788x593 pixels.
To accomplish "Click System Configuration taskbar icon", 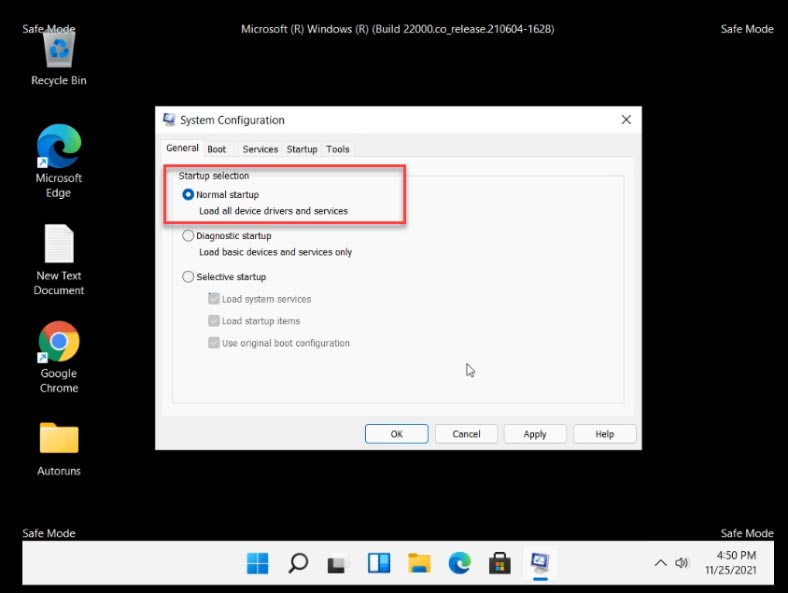I will [x=540, y=563].
